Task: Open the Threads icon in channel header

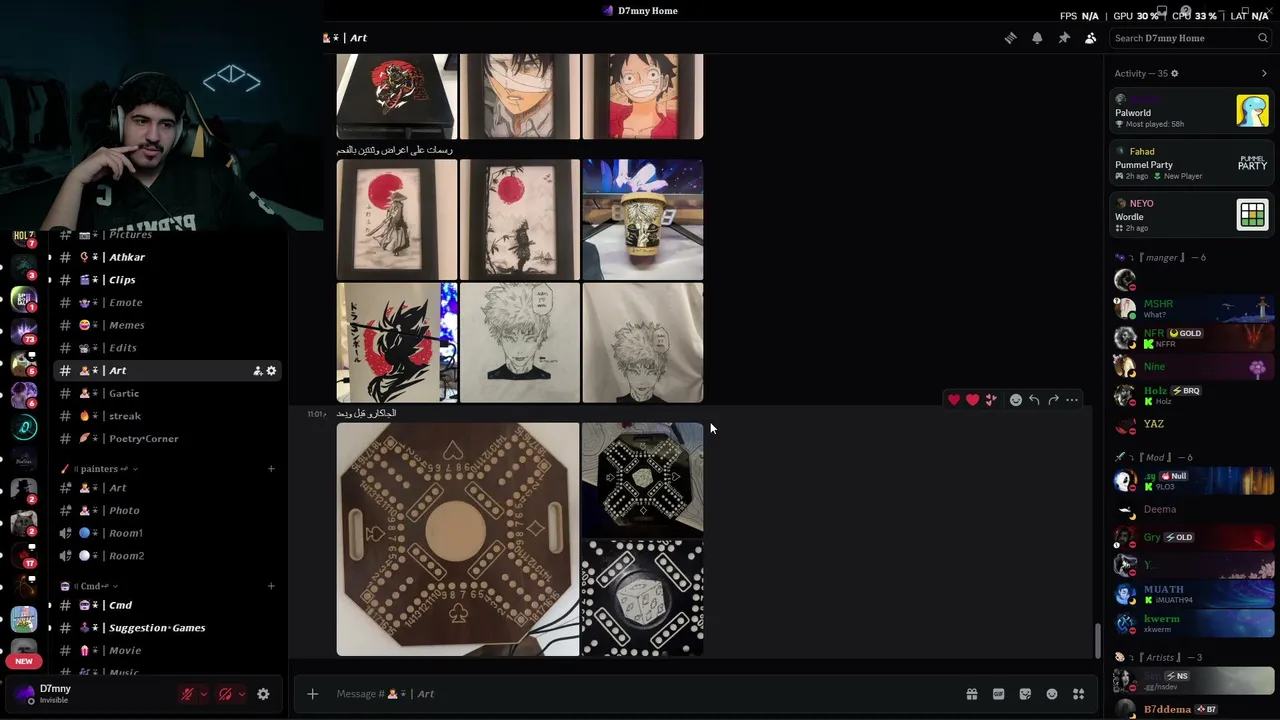Action: point(1010,38)
